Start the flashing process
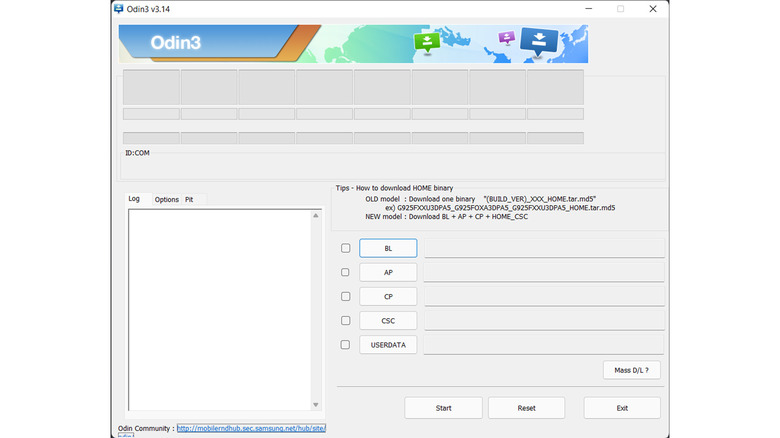Viewport: 780px width, 438px height. coord(443,408)
